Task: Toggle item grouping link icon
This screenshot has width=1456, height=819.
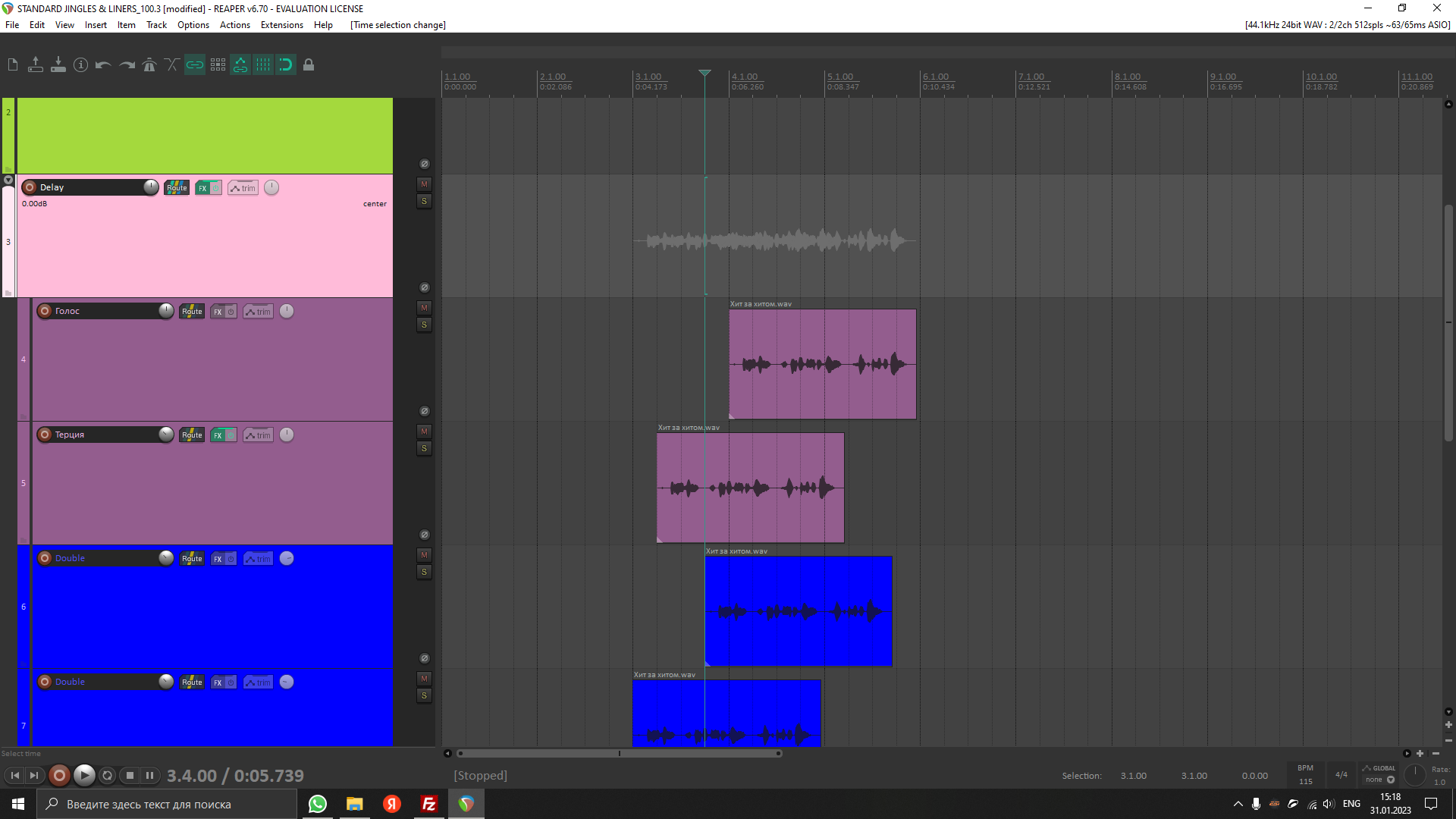Action: (195, 65)
